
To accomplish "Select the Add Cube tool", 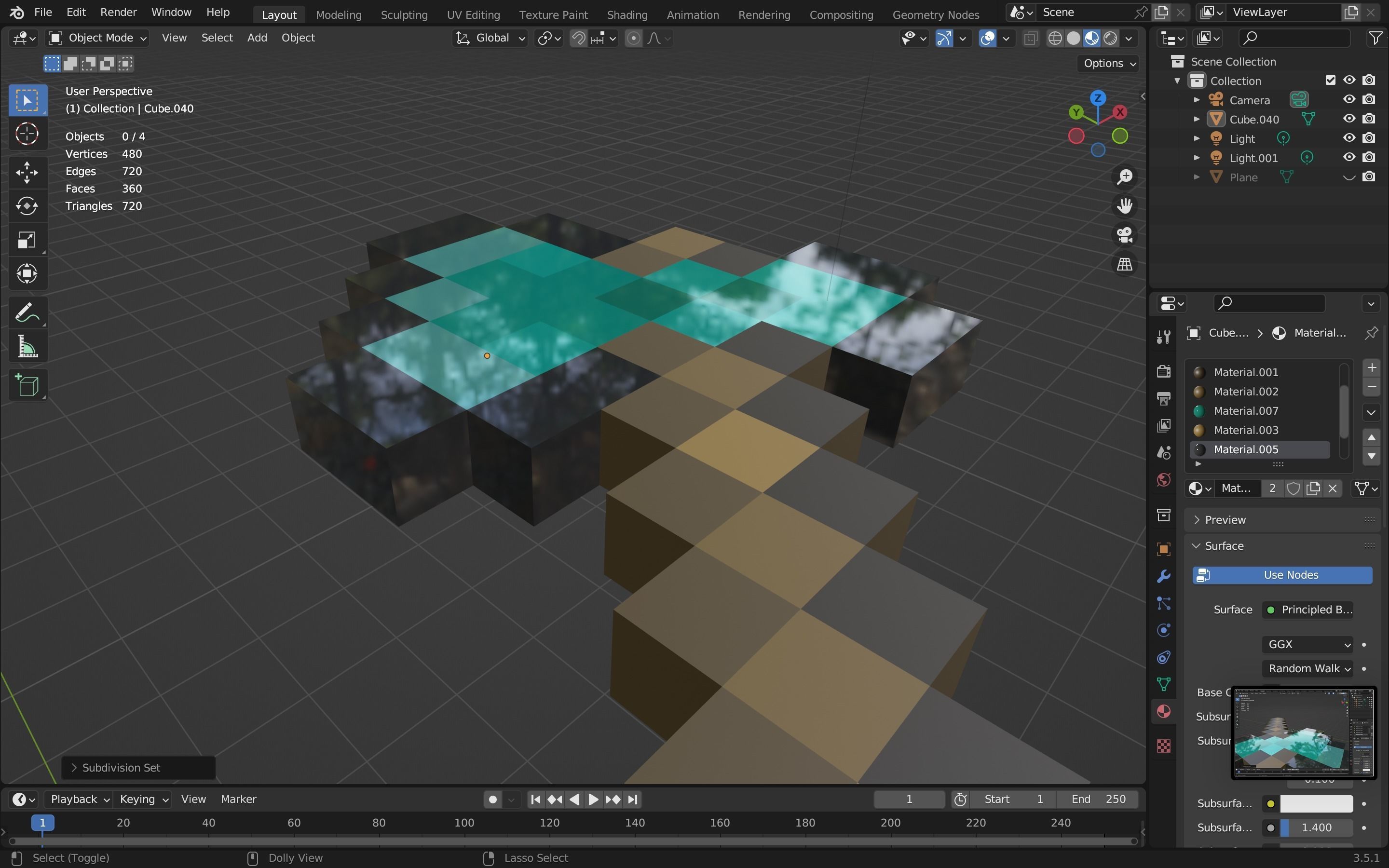I will pyautogui.click(x=27, y=385).
